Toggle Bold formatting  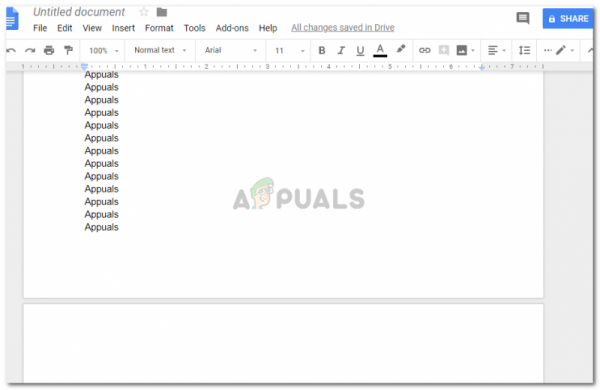322,50
